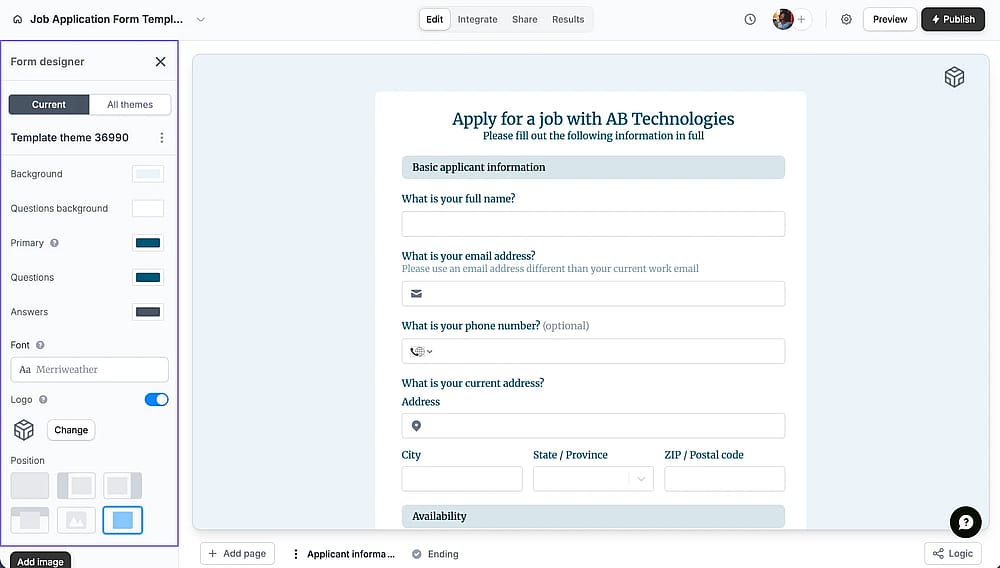Open the Answers color swatch

click(x=148, y=312)
